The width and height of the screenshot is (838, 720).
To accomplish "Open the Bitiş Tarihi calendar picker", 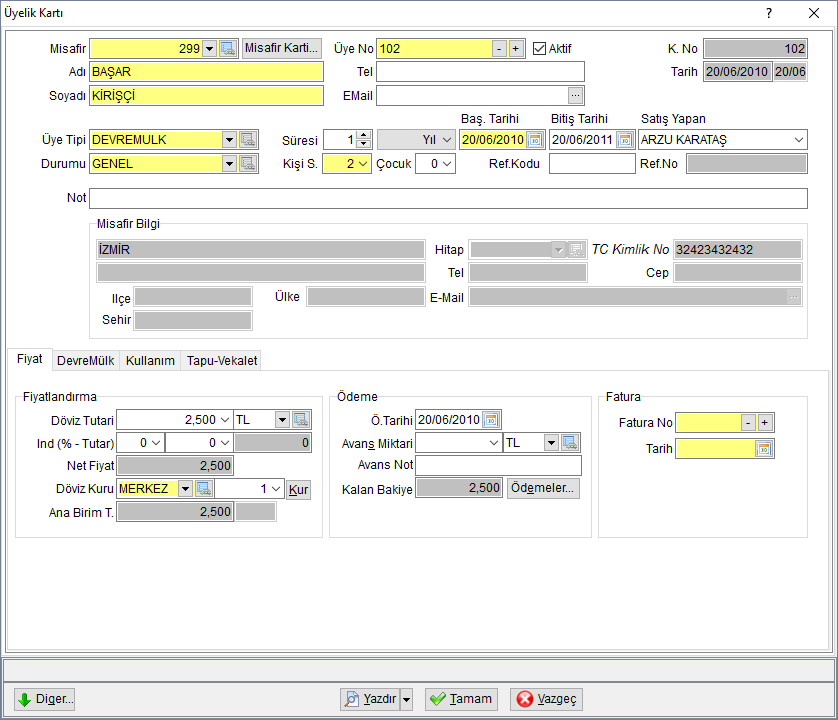I will click(x=625, y=140).
